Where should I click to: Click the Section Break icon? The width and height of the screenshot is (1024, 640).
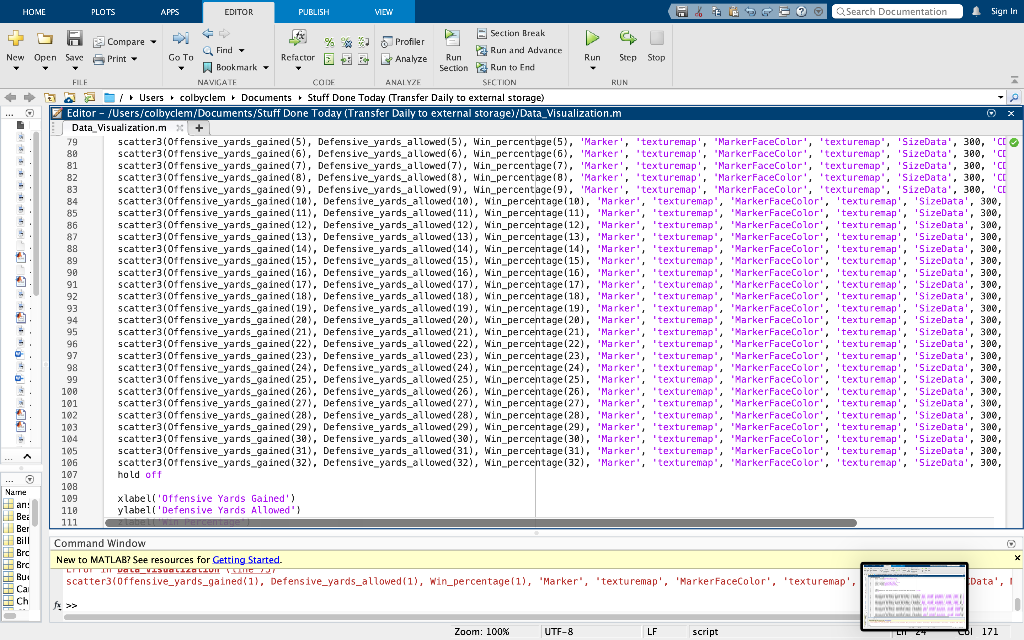[482, 33]
